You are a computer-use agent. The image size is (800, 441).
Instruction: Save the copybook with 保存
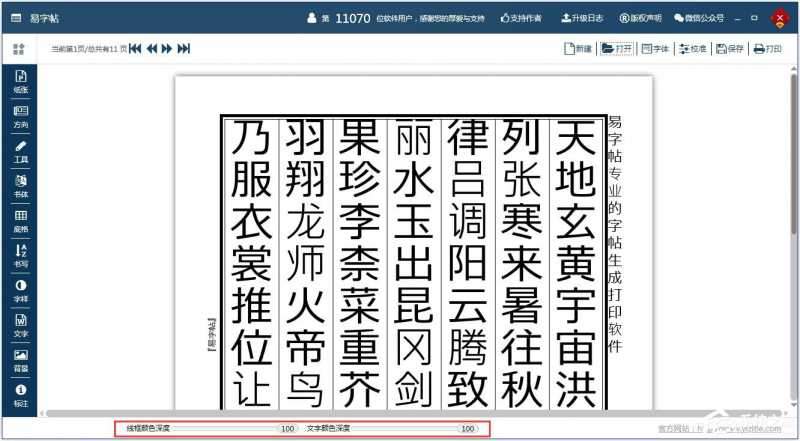tap(730, 48)
